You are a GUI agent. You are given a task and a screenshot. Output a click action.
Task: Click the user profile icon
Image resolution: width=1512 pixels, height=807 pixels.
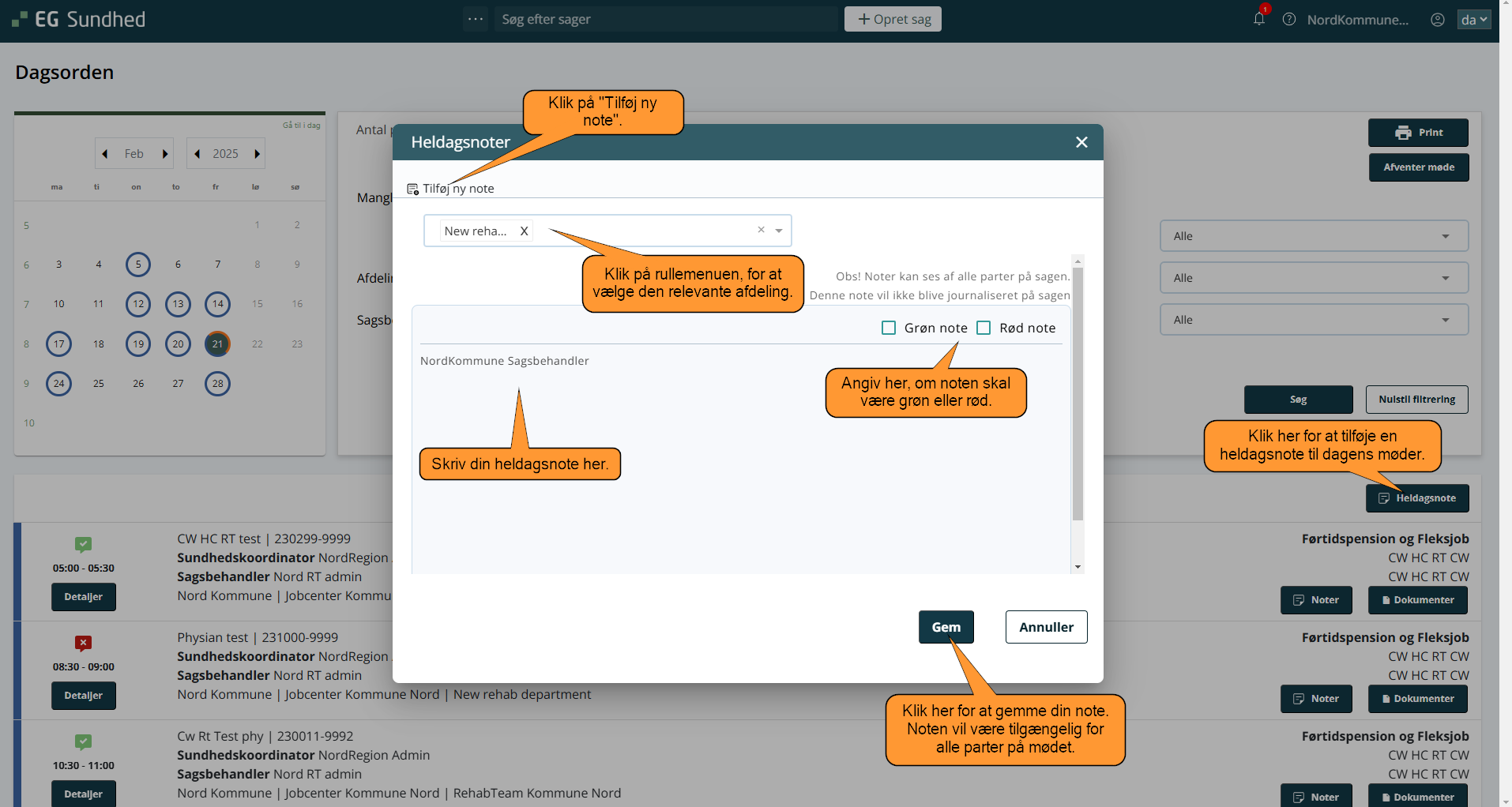coord(1437,20)
